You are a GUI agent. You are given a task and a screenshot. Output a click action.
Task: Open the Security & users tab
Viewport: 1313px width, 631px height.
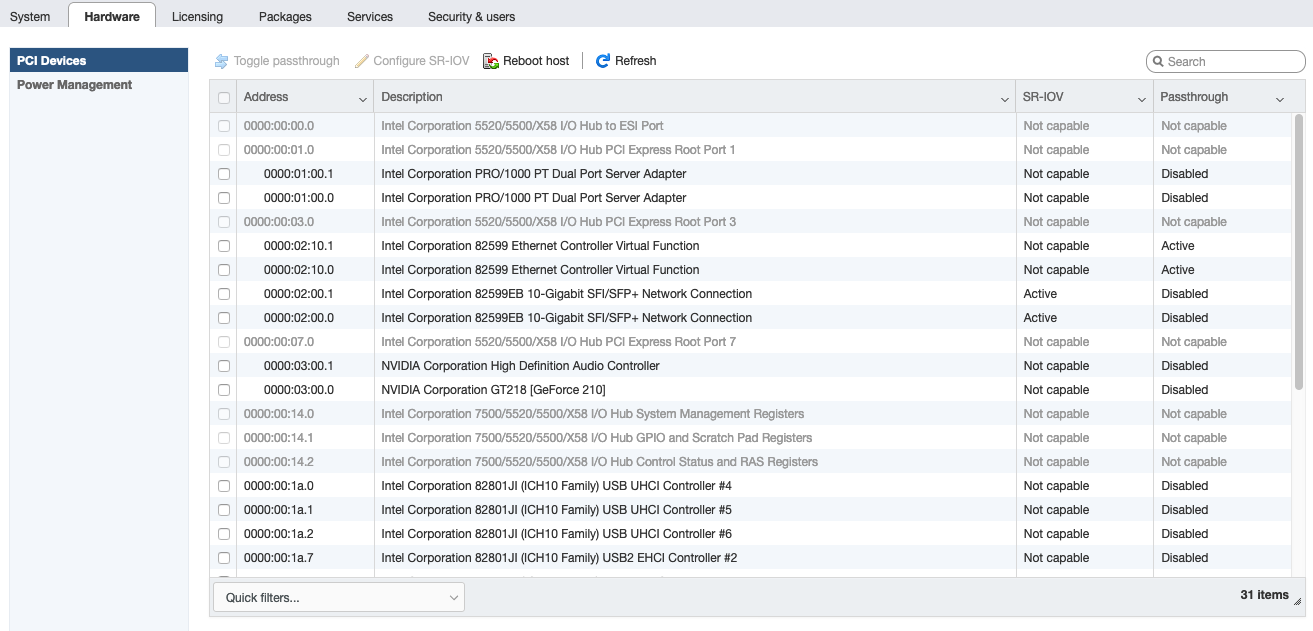pyautogui.click(x=471, y=16)
